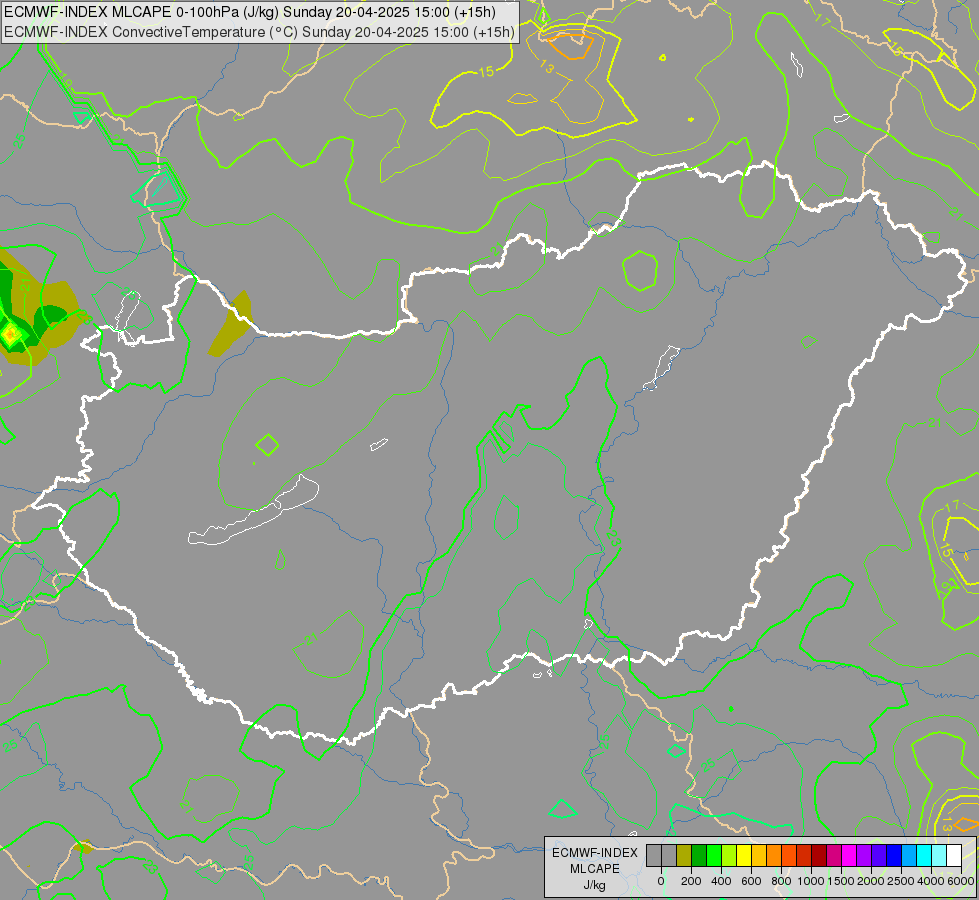
Task: Click the legend value 2500
Action: (x=901, y=881)
